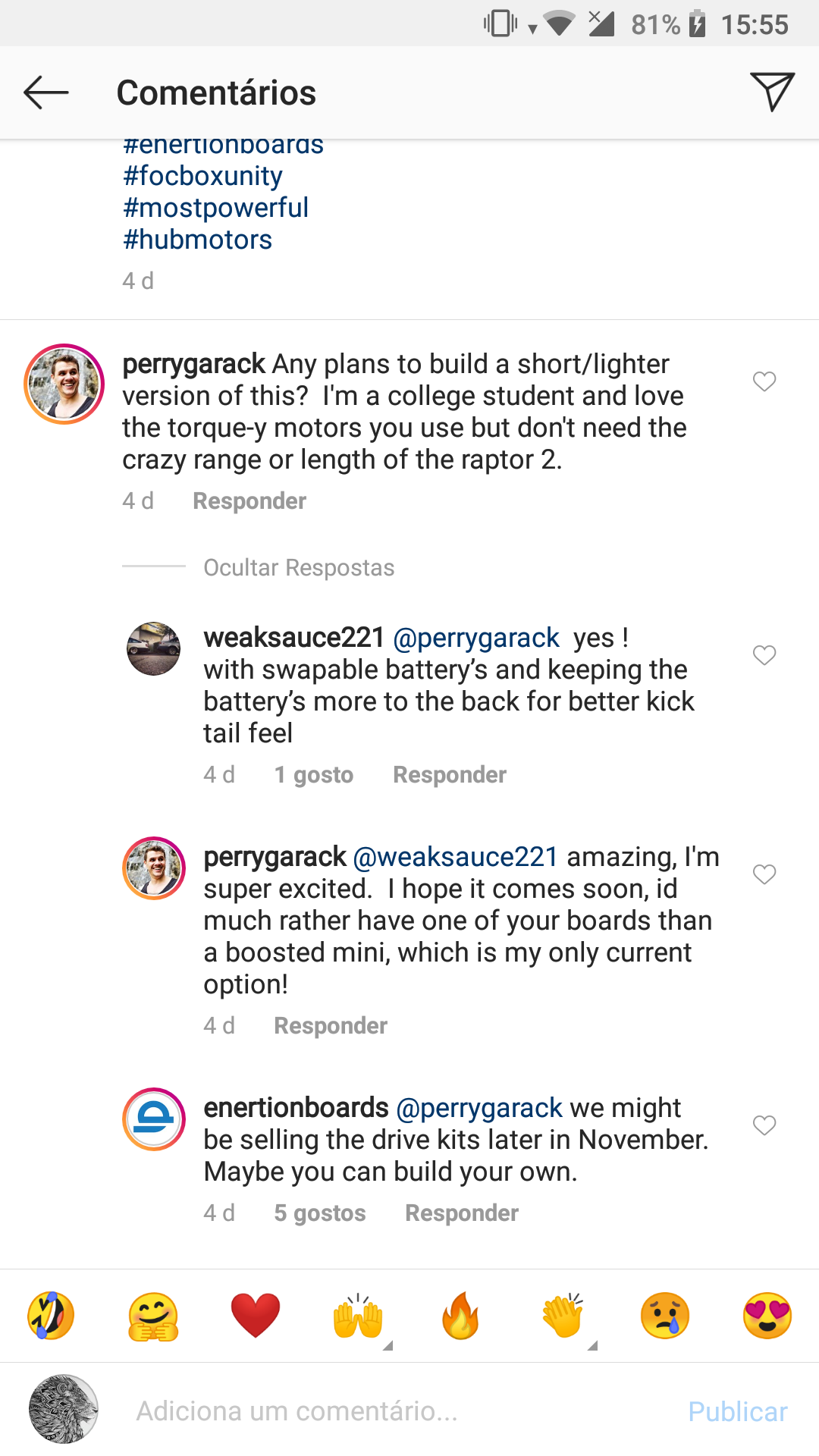Open direct messages paper plane icon

point(771,92)
